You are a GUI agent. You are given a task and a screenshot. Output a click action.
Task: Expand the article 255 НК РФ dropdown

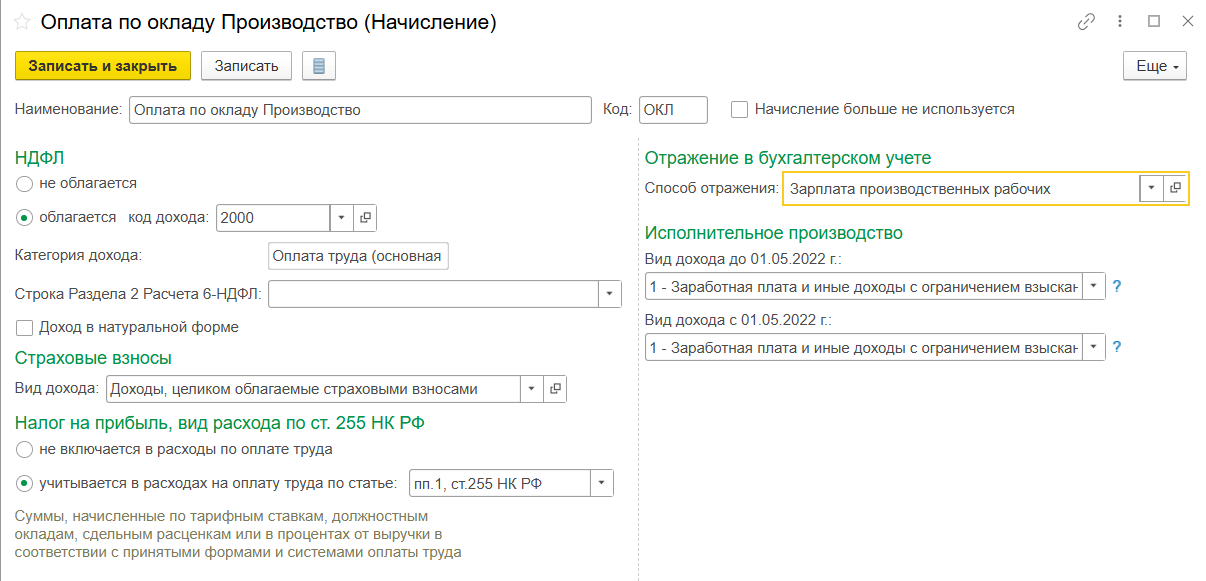(x=601, y=484)
